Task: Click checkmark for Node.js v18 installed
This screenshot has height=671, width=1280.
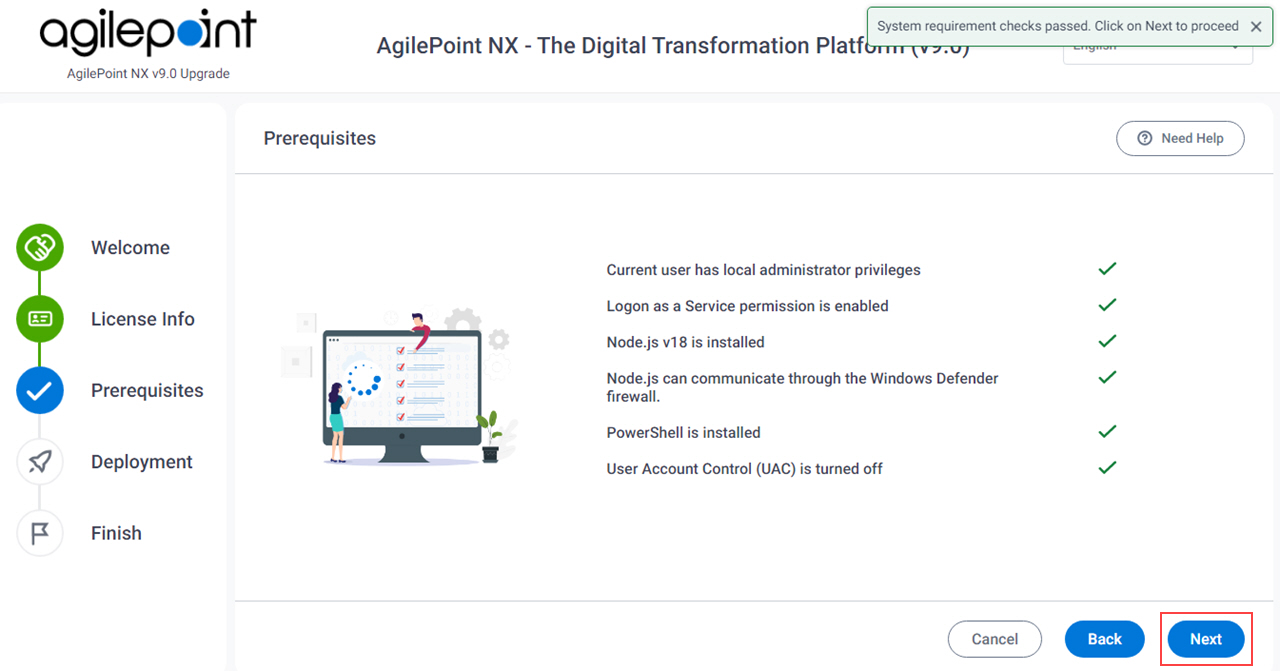Action: 1107,341
